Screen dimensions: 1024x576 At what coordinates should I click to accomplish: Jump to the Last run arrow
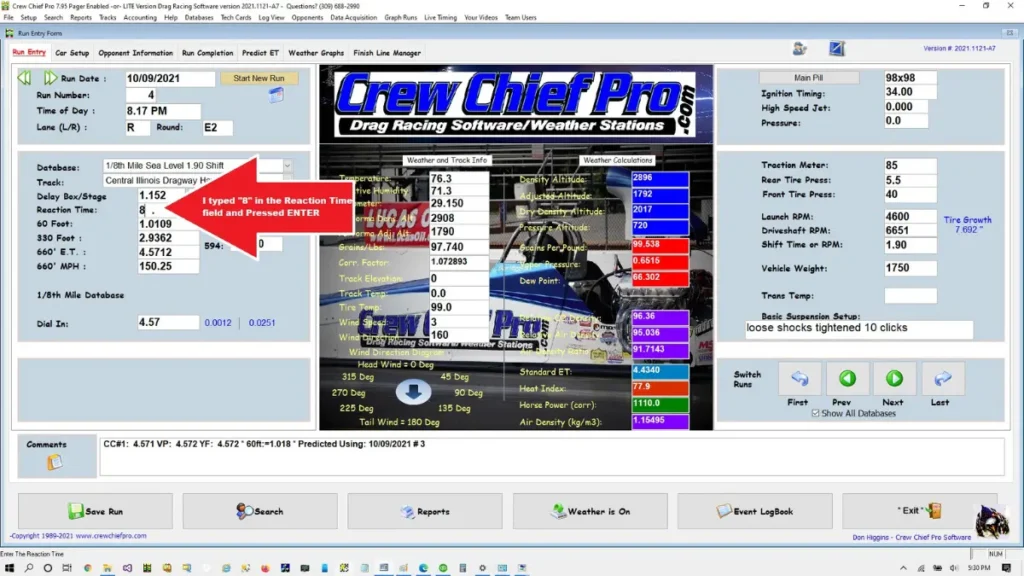942,379
